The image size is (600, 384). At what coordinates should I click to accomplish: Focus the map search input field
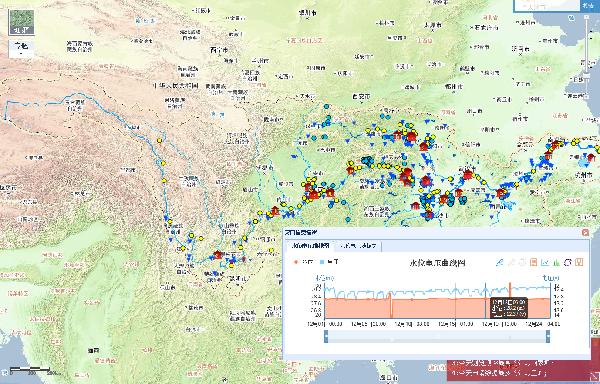(x=547, y=5)
